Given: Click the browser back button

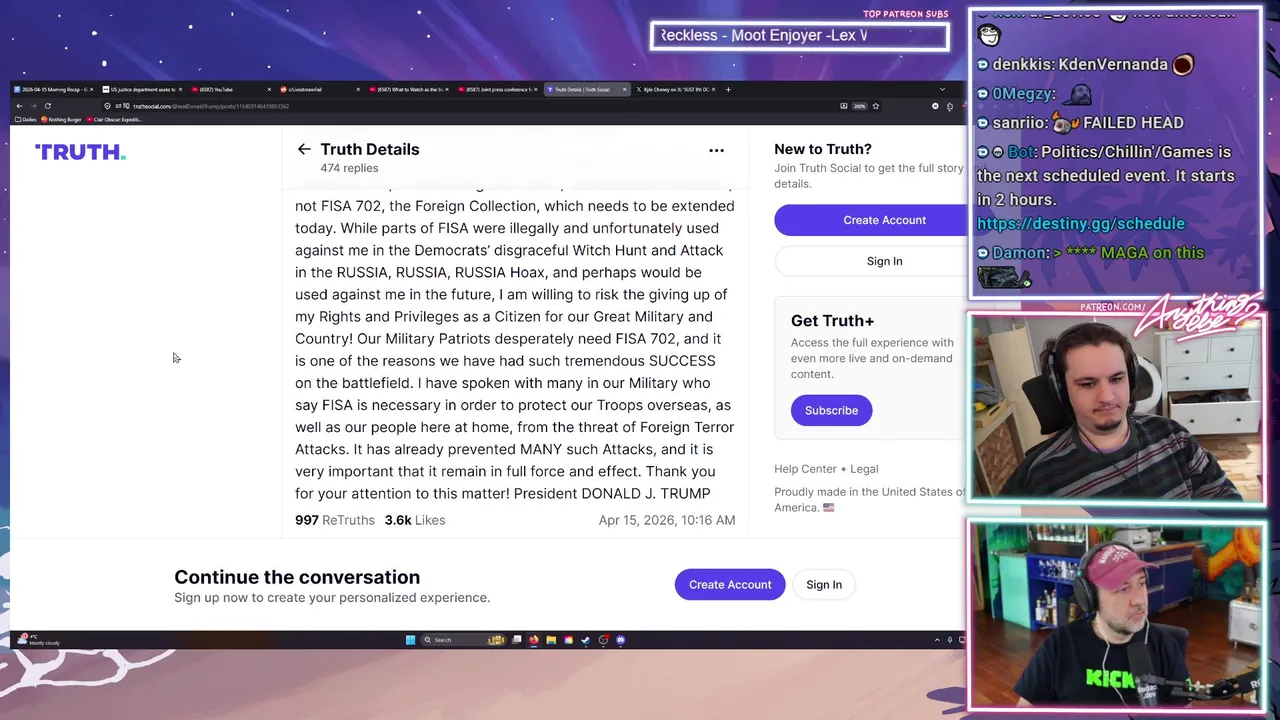Looking at the screenshot, I should coord(19,106).
